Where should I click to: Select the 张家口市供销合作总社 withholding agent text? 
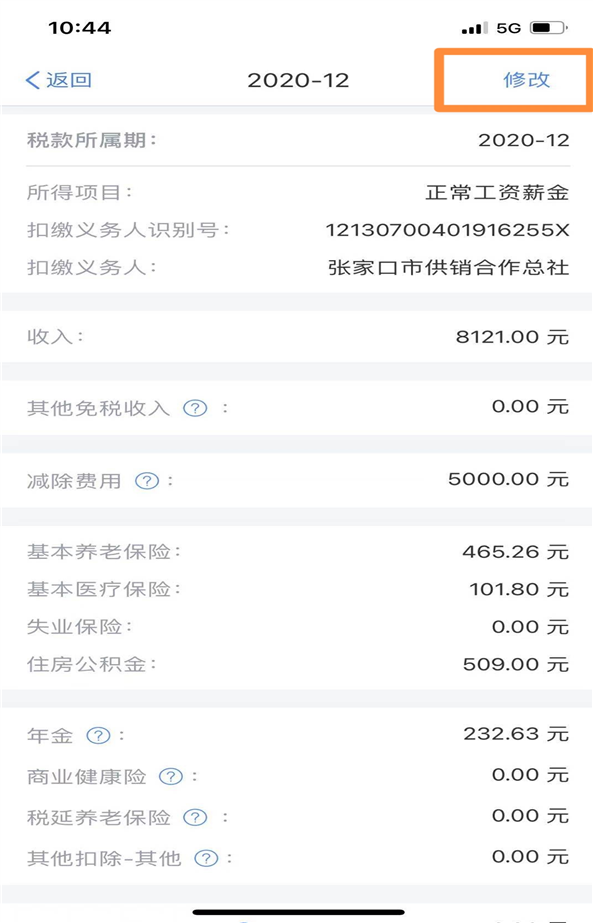[x=448, y=267]
